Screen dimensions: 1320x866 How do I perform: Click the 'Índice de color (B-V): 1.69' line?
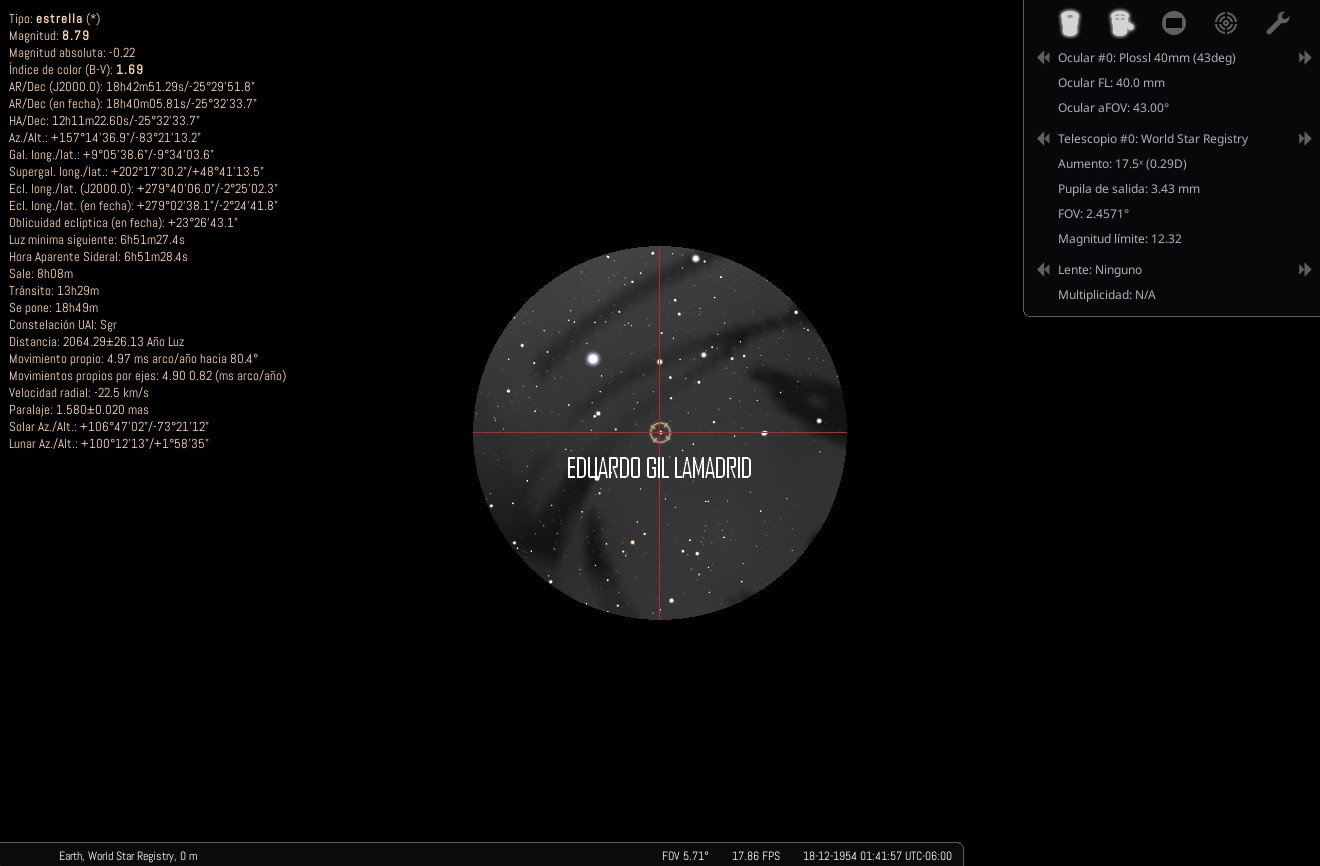(x=76, y=70)
